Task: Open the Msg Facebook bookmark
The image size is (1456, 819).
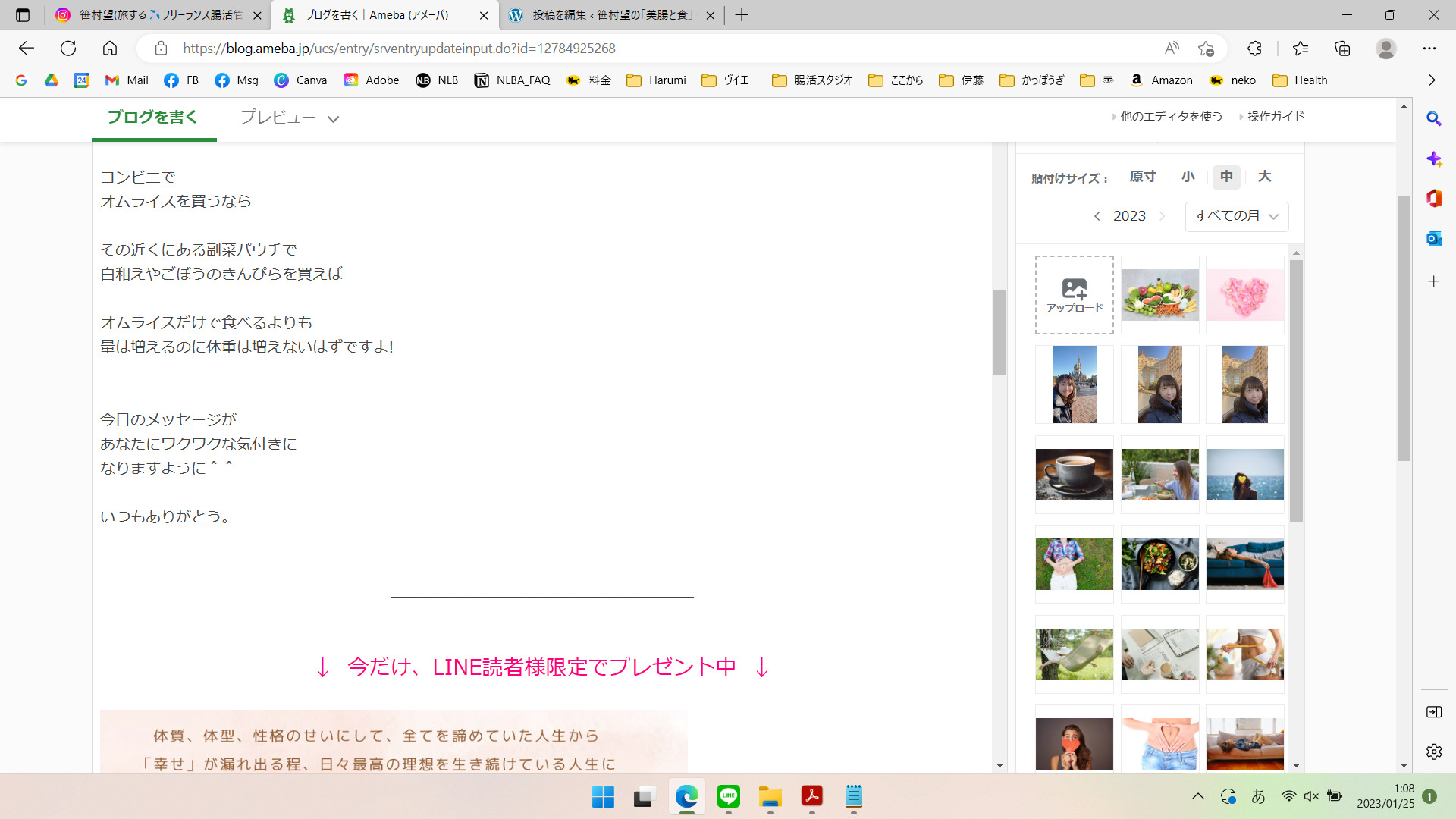Action: click(237, 80)
